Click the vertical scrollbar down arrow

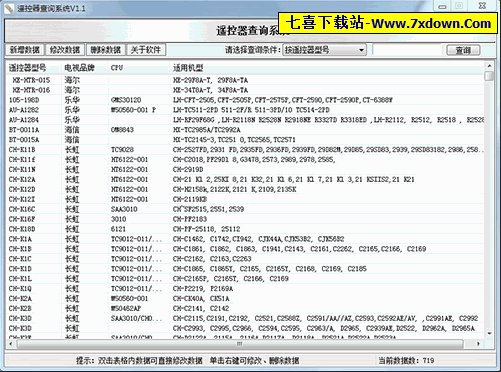(x=489, y=333)
